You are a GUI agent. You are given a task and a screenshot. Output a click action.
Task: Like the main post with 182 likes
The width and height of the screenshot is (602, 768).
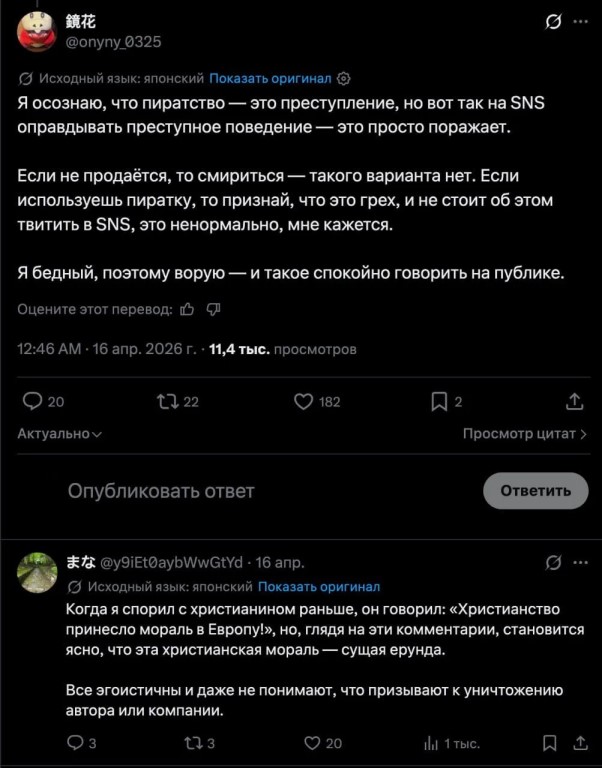click(x=304, y=402)
